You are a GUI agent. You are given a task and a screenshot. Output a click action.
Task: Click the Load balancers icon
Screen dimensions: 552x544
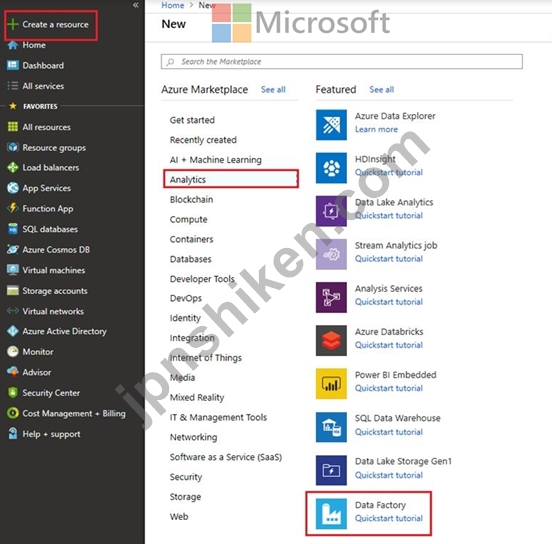click(13, 168)
